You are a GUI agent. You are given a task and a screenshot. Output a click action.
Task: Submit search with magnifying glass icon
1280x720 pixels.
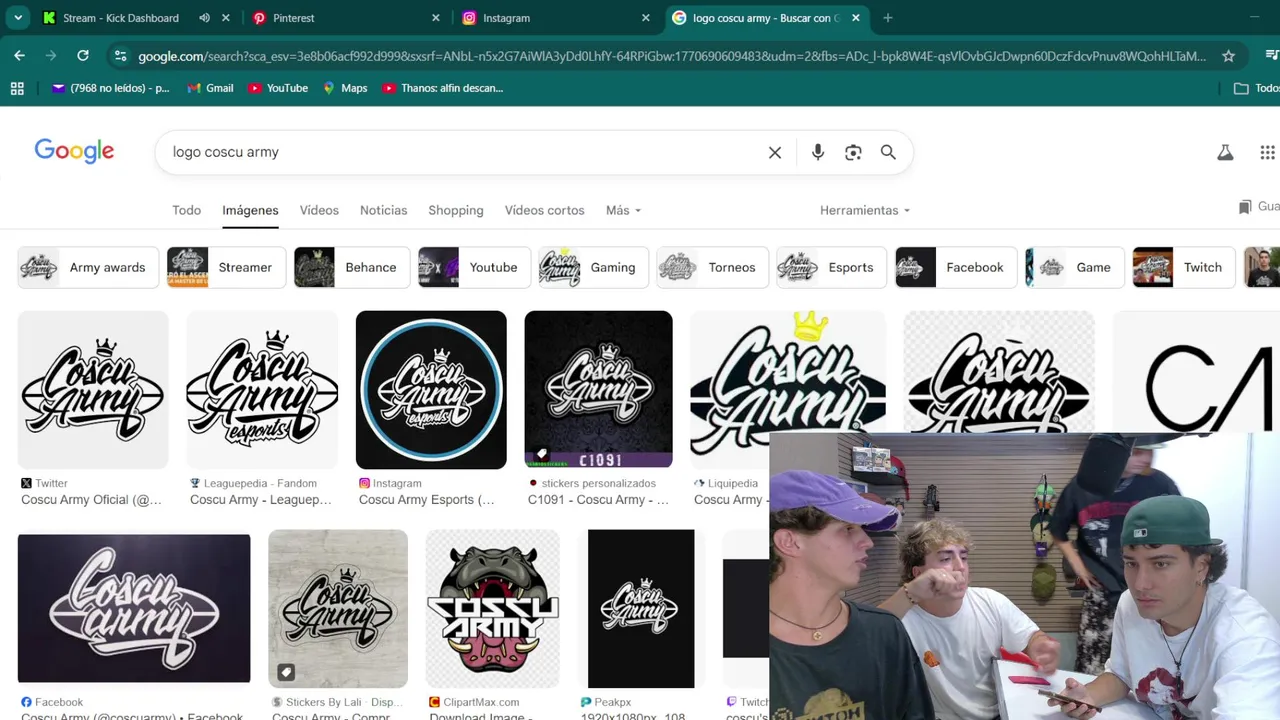coord(888,152)
